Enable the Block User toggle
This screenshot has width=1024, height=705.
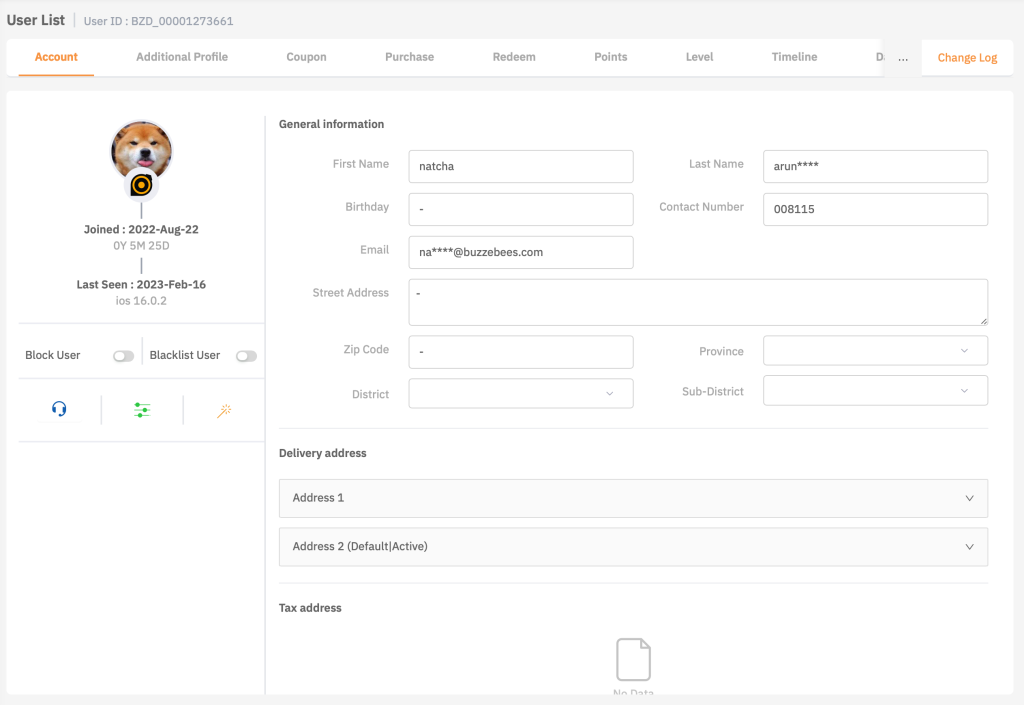pos(123,355)
